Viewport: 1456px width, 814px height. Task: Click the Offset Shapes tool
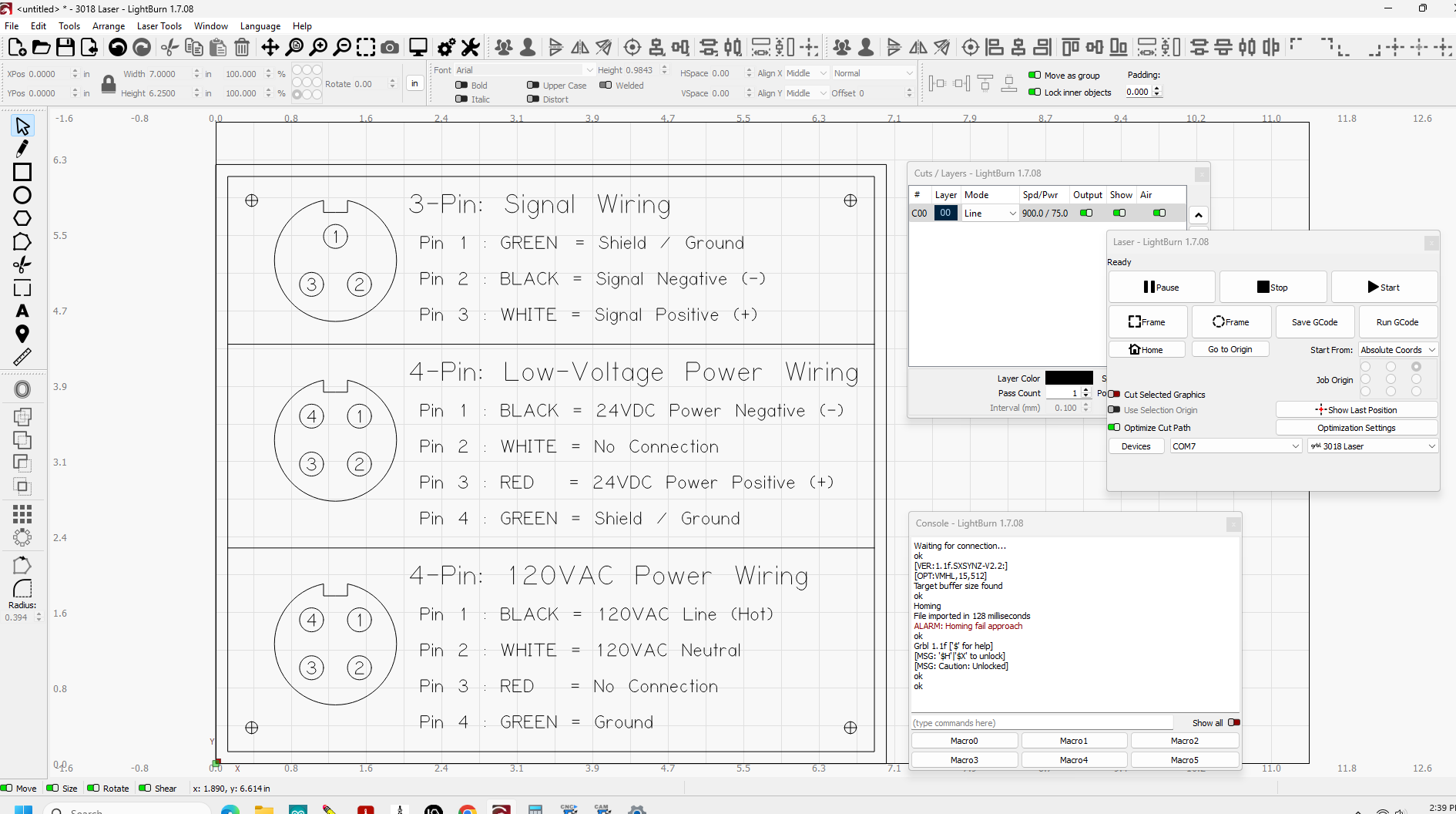pos(22,389)
